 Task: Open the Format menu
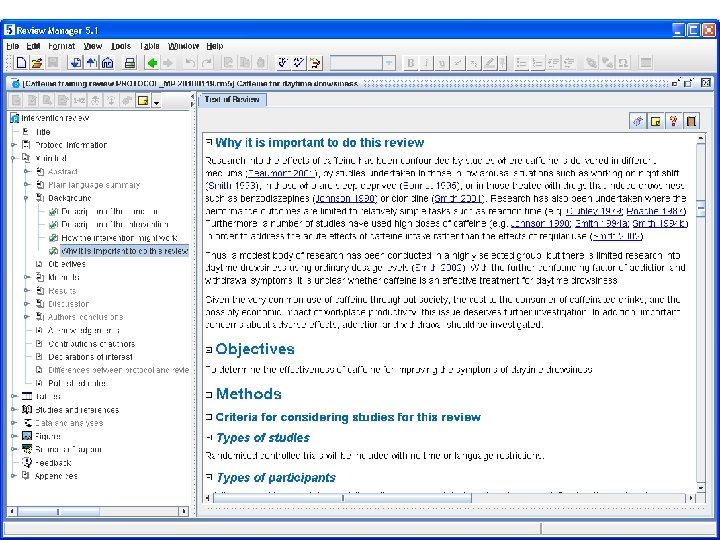point(62,46)
